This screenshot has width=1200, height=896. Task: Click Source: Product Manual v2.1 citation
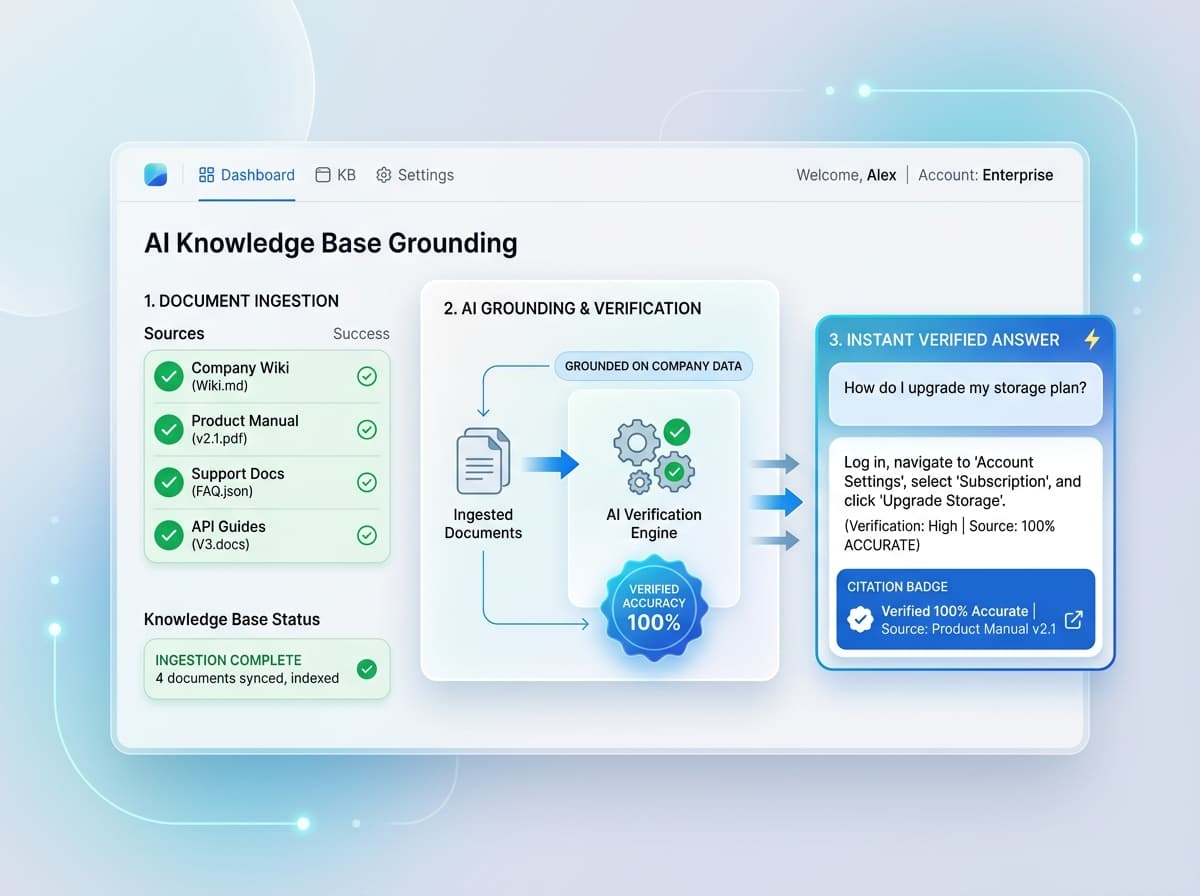point(968,629)
